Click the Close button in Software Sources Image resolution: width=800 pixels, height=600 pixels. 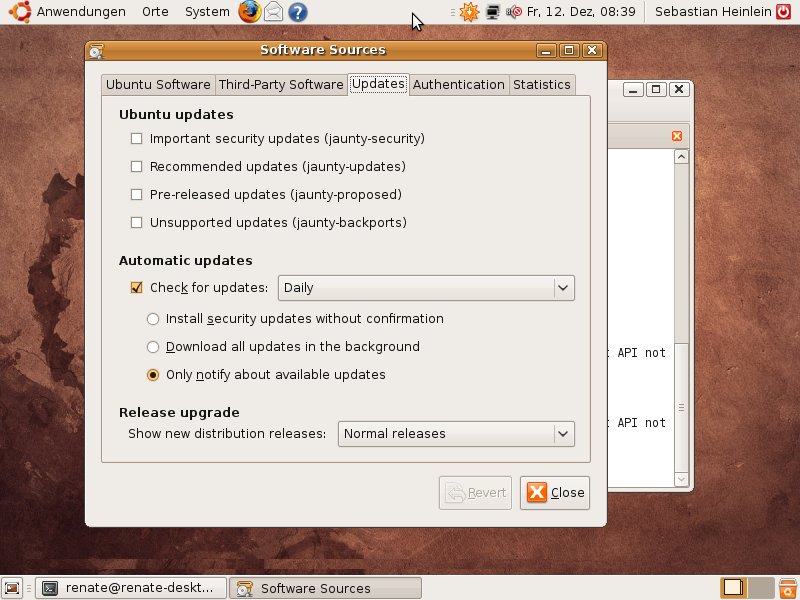click(555, 493)
